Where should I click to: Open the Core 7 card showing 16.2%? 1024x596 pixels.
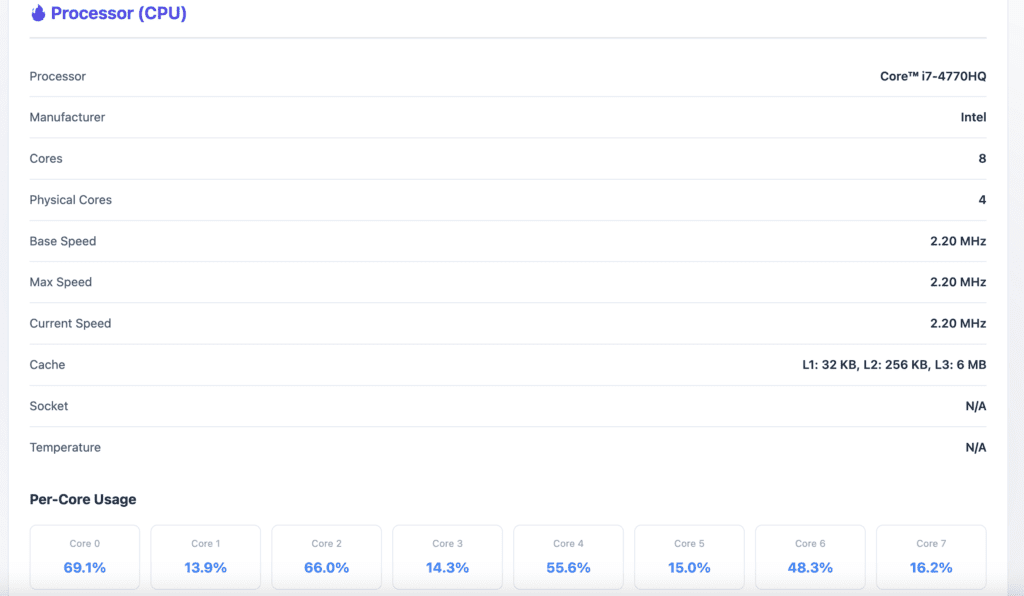[x=931, y=557]
